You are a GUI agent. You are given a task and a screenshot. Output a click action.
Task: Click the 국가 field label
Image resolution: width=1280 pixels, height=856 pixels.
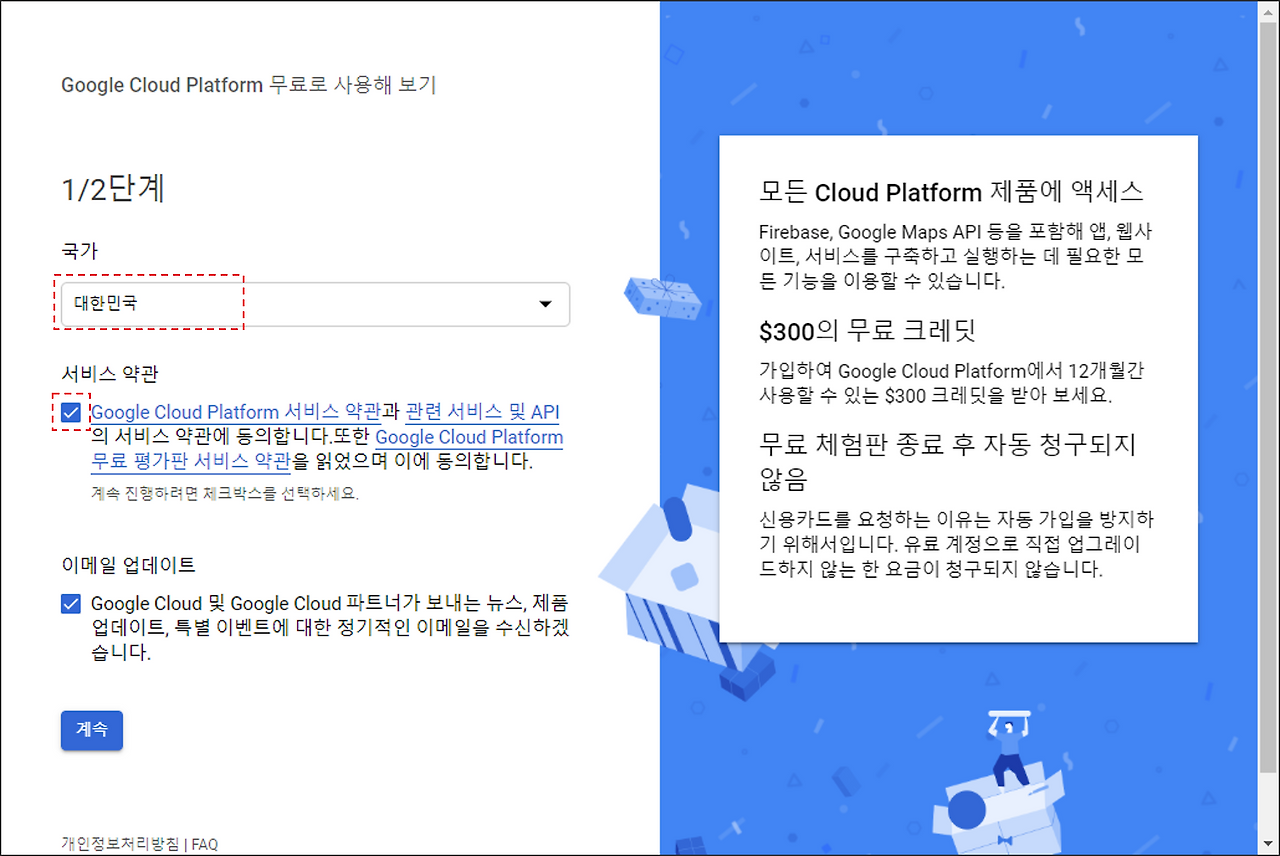pos(80,251)
